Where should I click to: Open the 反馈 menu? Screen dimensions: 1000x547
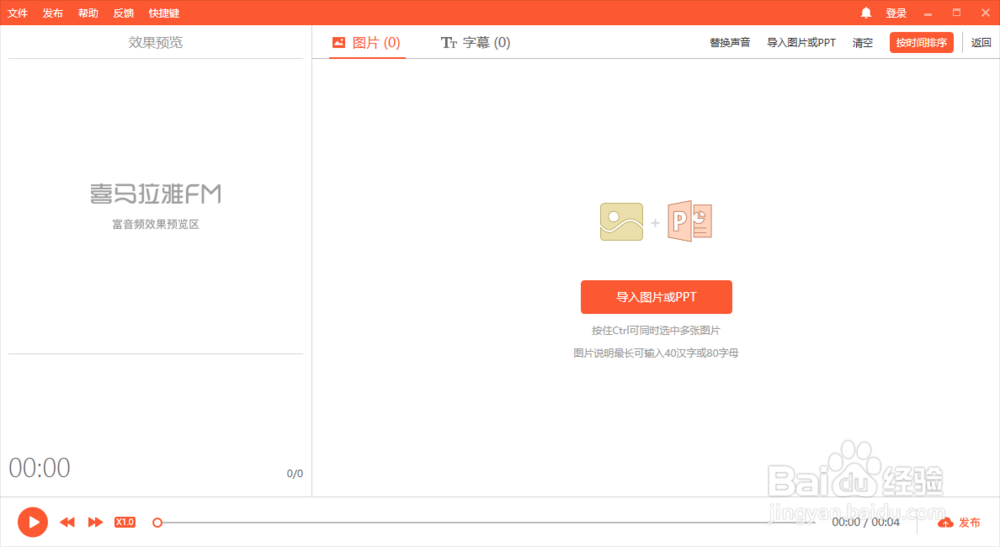(124, 13)
